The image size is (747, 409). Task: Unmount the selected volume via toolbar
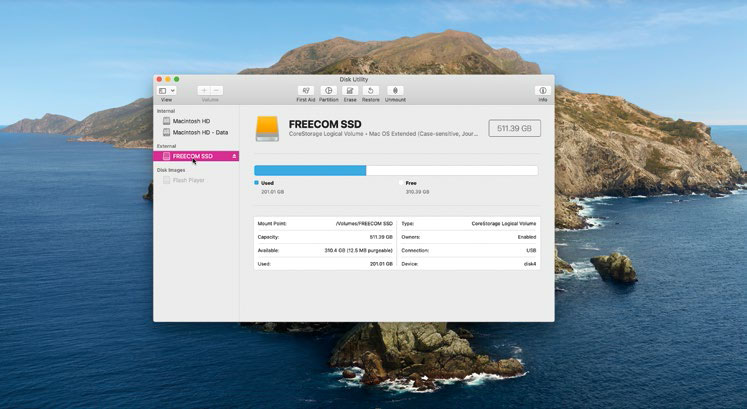[395, 90]
